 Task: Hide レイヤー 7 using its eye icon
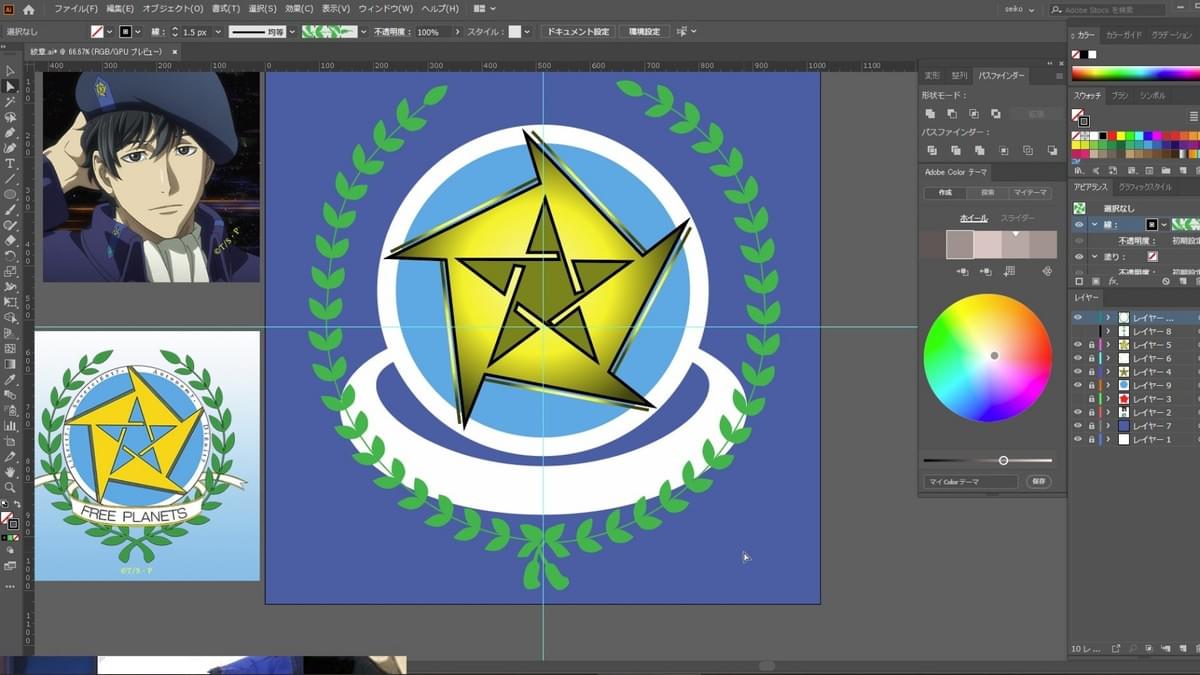click(x=1078, y=426)
